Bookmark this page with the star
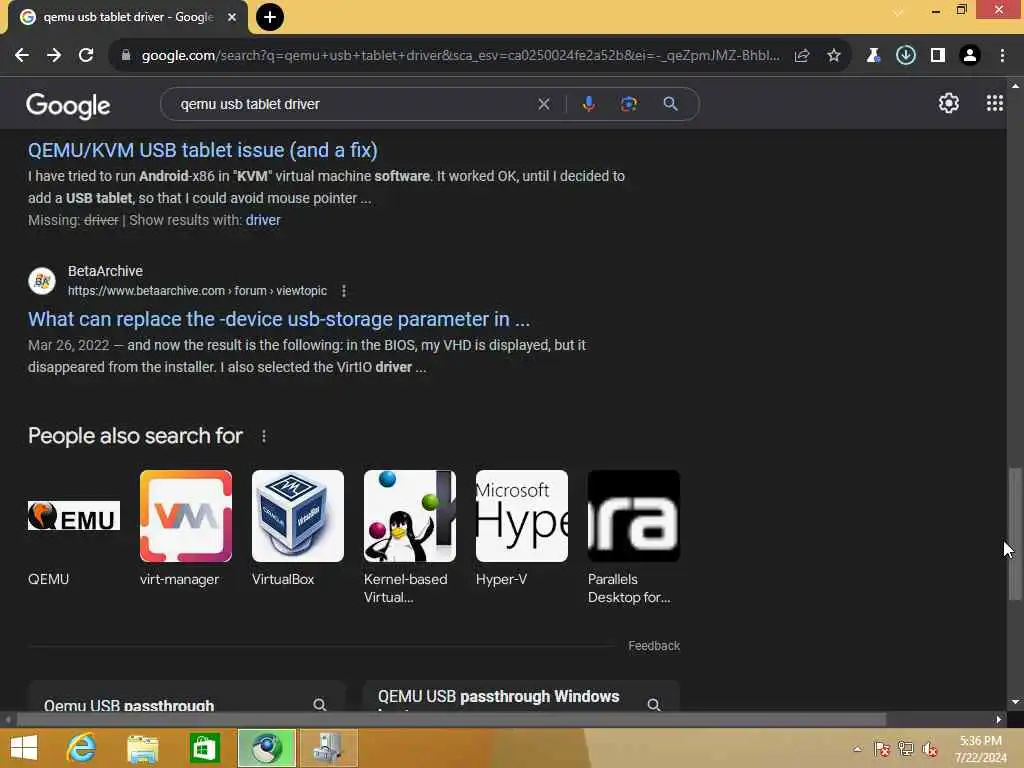The height and width of the screenshot is (768, 1024). click(x=834, y=56)
